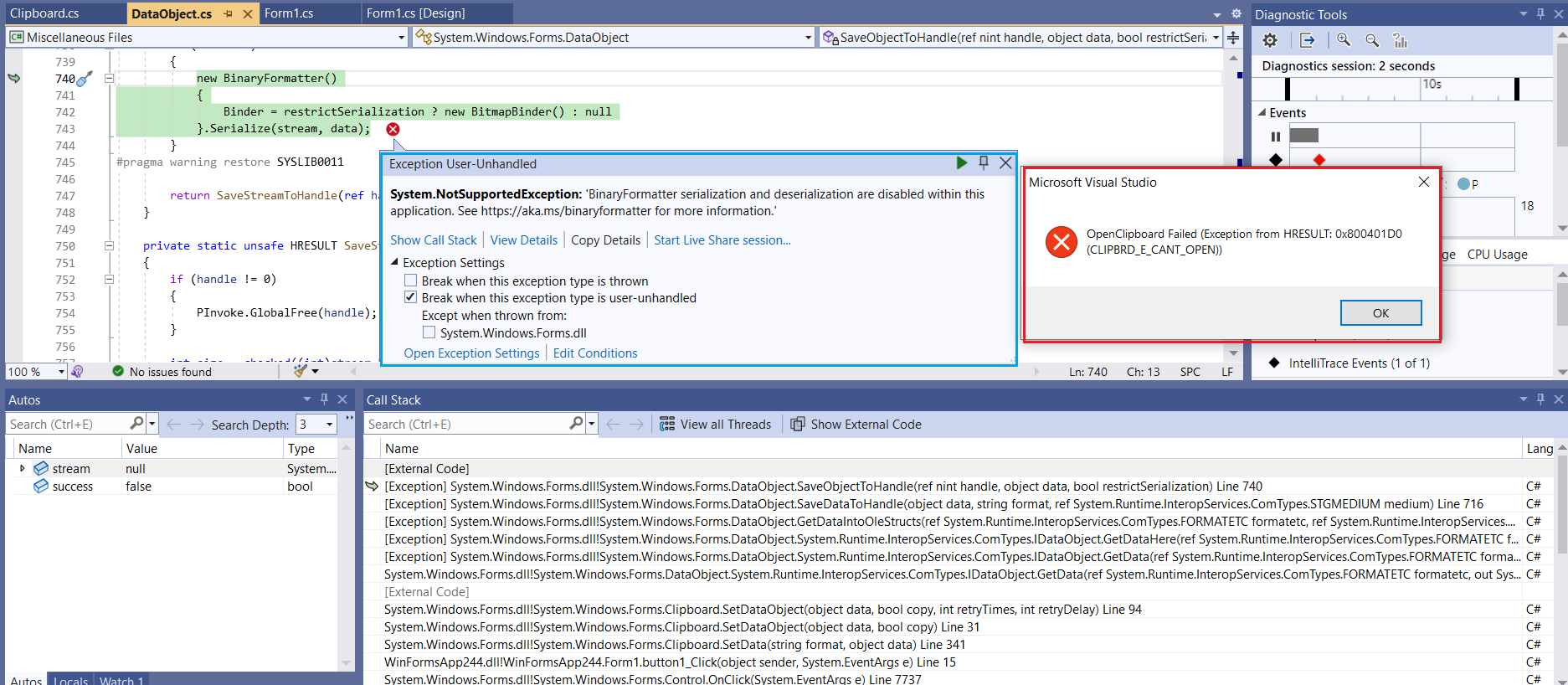Viewport: 1568px width, 685px height.
Task: Click View Details link
Action: (523, 240)
